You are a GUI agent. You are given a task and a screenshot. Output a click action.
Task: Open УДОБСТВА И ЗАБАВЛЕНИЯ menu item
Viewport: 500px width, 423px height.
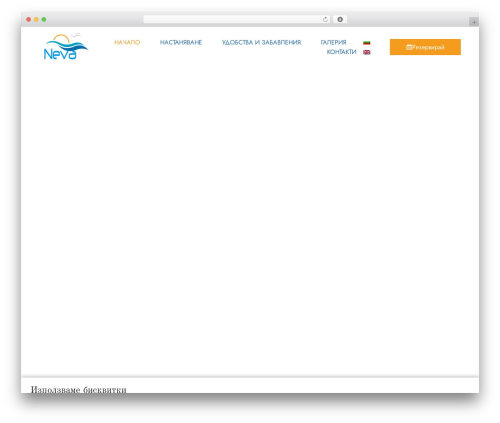click(261, 42)
